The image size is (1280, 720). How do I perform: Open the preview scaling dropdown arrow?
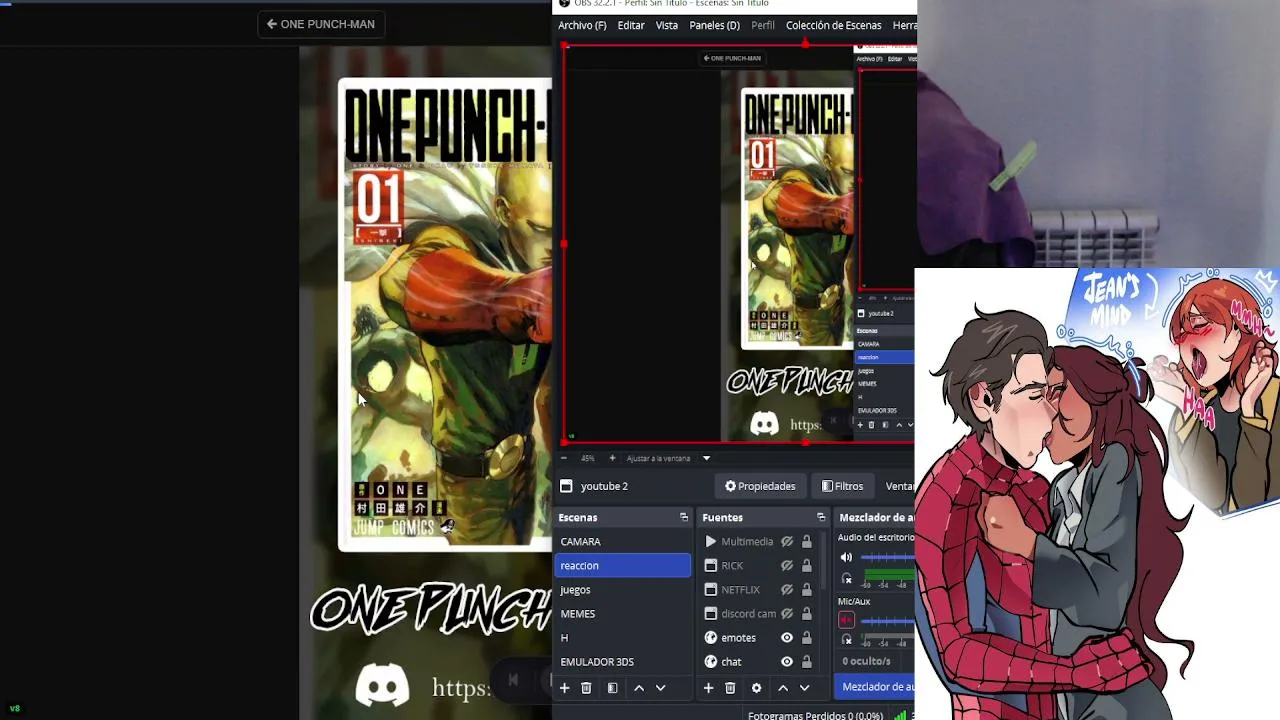(706, 458)
